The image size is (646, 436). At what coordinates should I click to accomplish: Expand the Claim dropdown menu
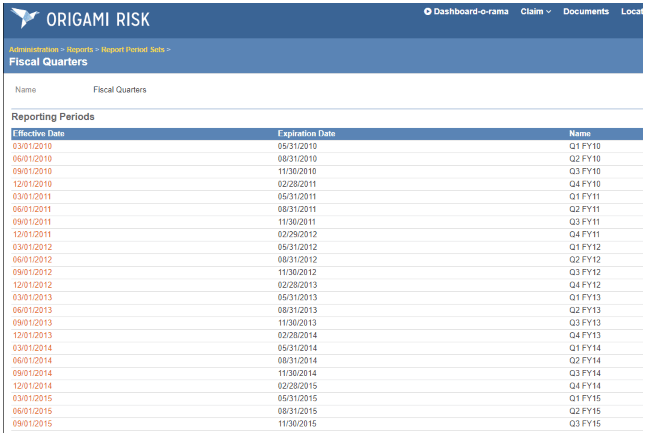(535, 12)
